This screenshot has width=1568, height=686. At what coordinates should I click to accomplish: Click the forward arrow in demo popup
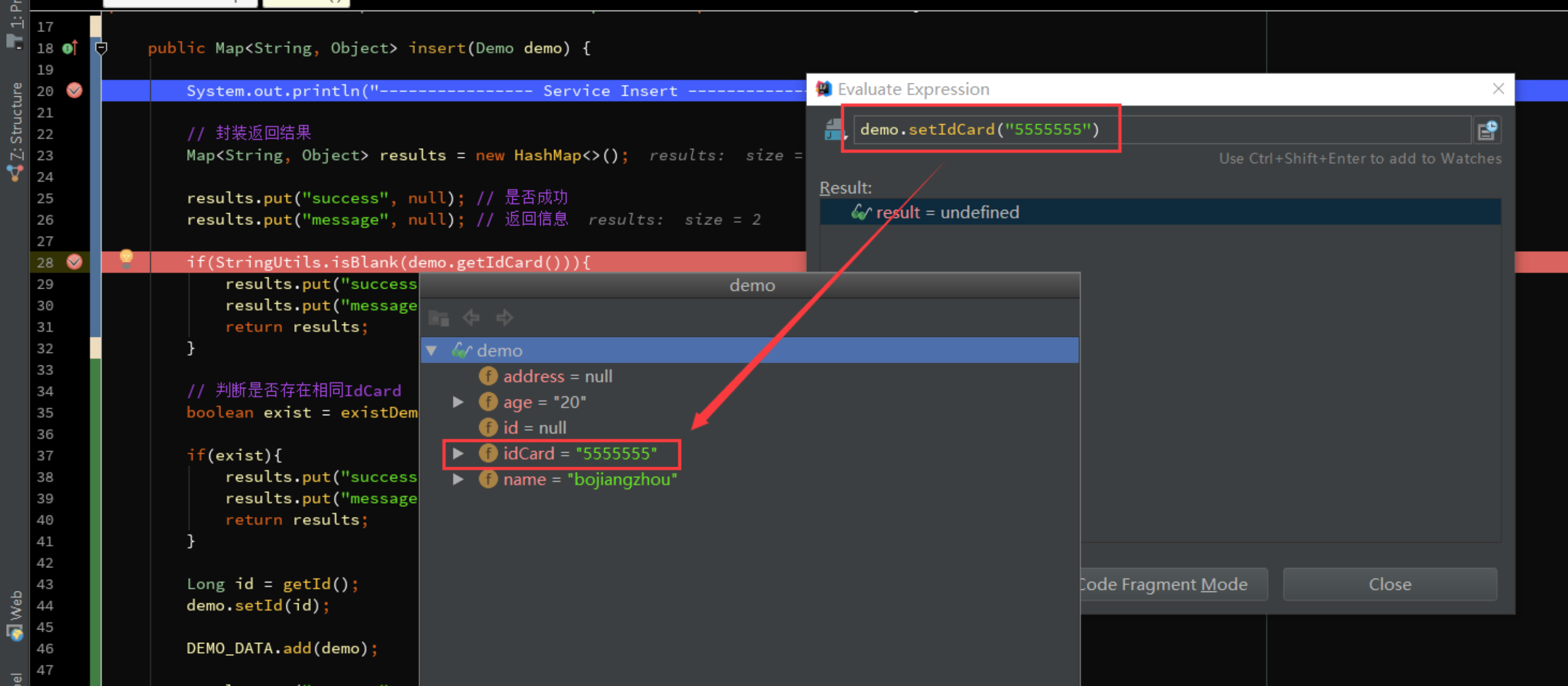[x=504, y=317]
